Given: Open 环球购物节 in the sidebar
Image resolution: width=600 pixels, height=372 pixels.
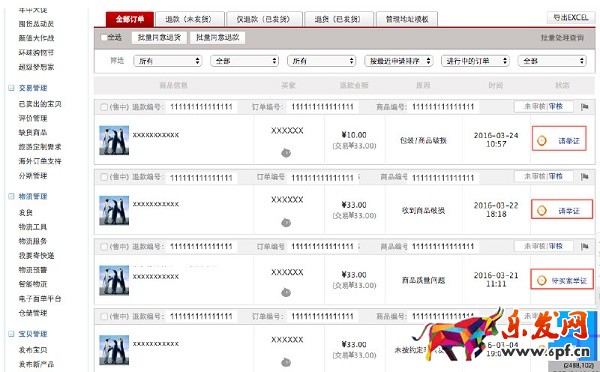Looking at the screenshot, I should [x=36, y=52].
